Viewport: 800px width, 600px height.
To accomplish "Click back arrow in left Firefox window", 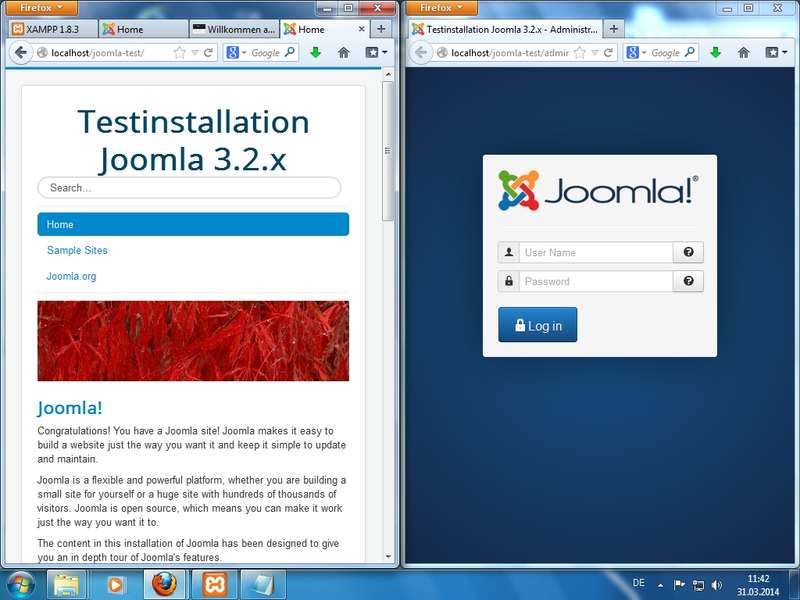I will pos(20,53).
